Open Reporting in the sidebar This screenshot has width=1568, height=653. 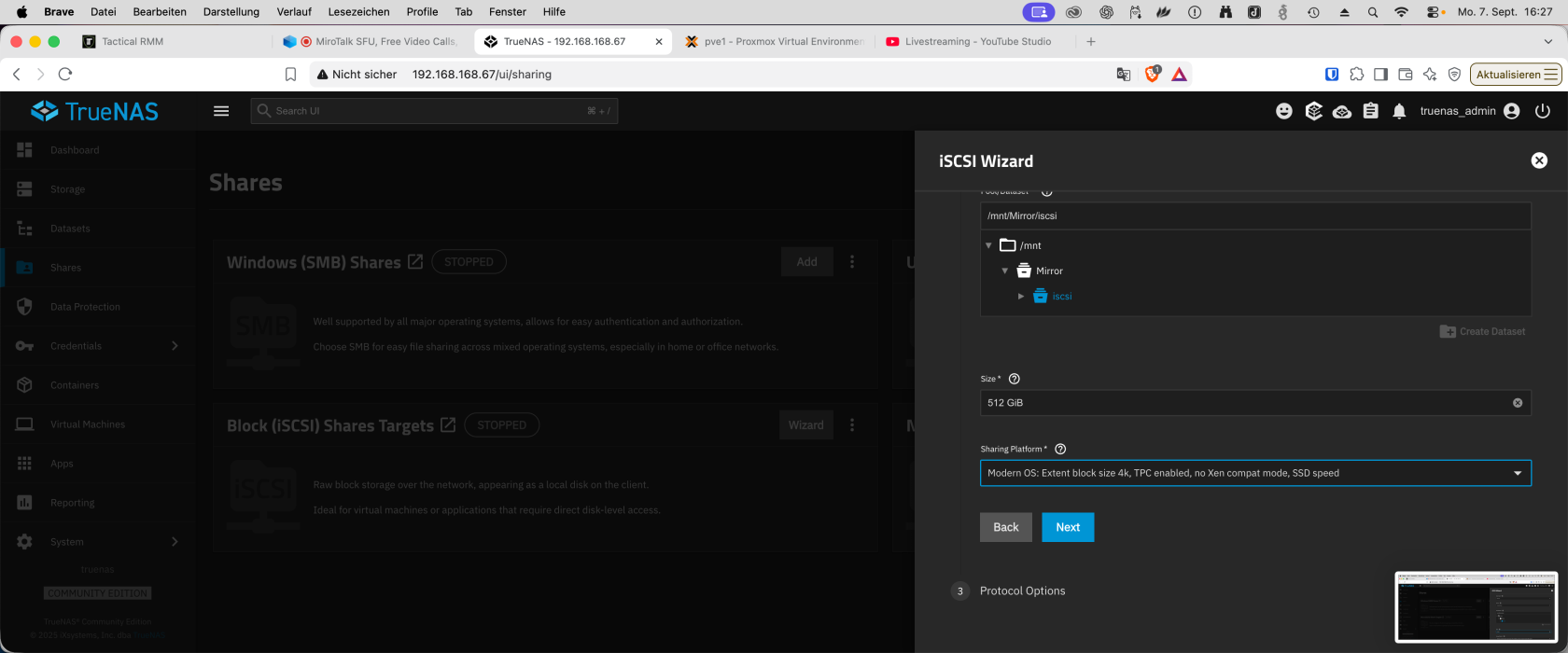pyautogui.click(x=98, y=503)
